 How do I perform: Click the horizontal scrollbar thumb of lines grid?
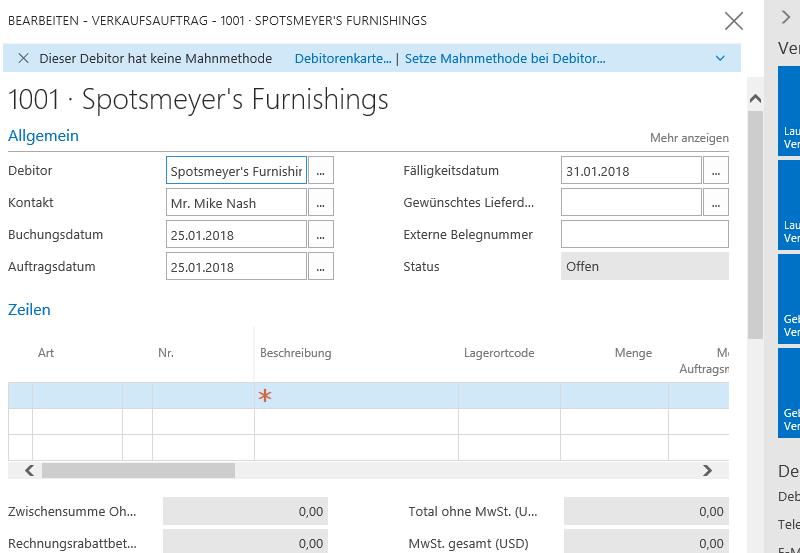138,470
